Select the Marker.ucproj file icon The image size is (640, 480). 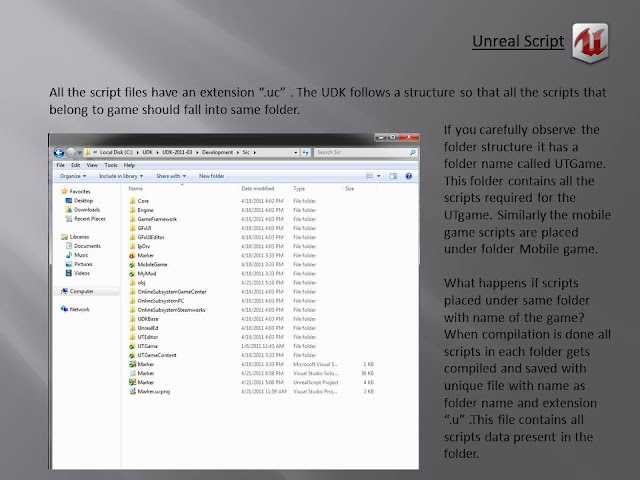(132, 391)
